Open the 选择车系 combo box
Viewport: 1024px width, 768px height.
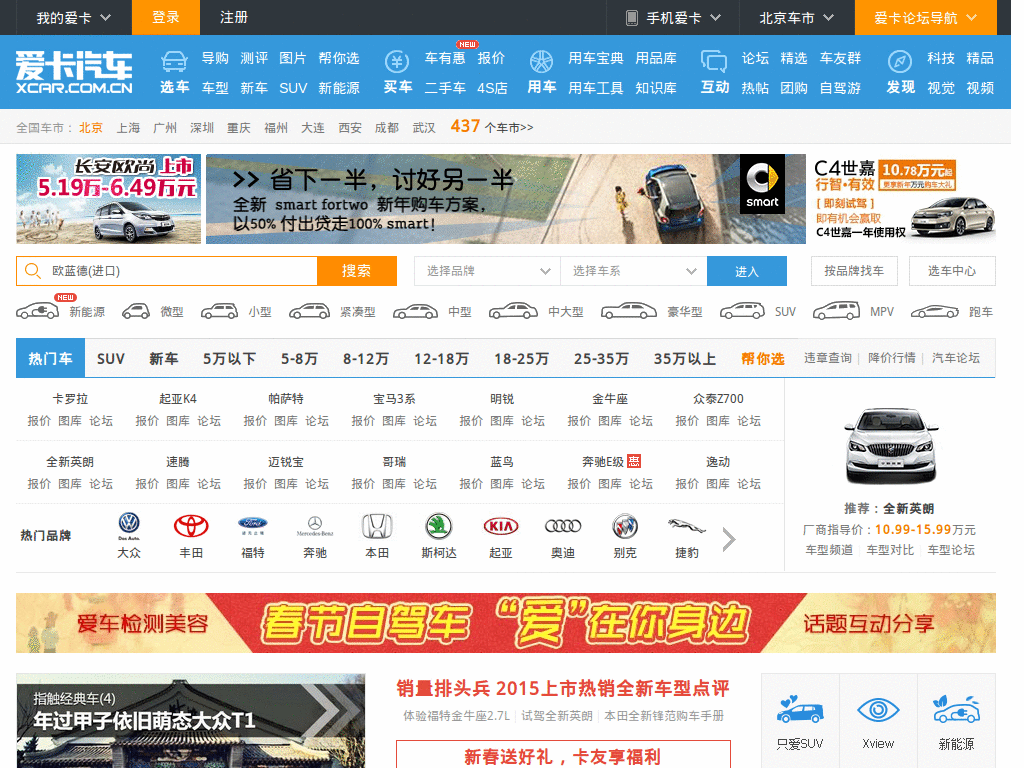(x=633, y=271)
